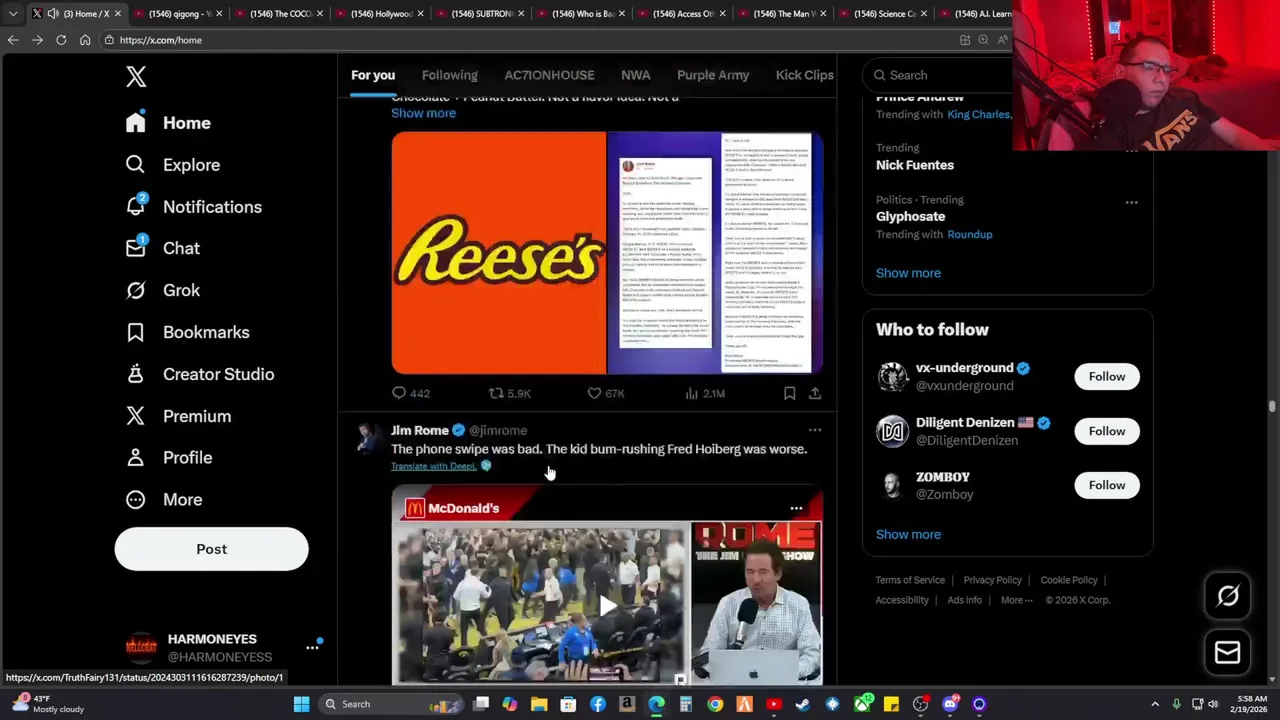Switch to the Following tab
1280x720 pixels.
pos(449,75)
